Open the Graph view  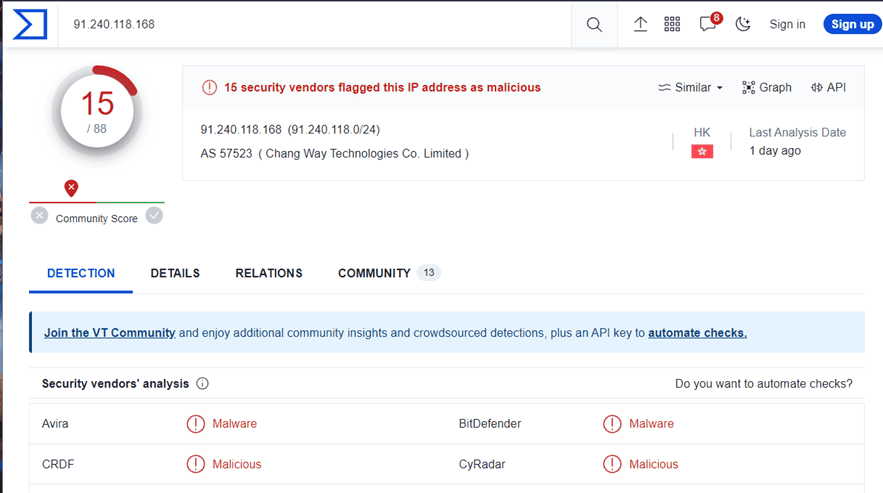coord(766,87)
